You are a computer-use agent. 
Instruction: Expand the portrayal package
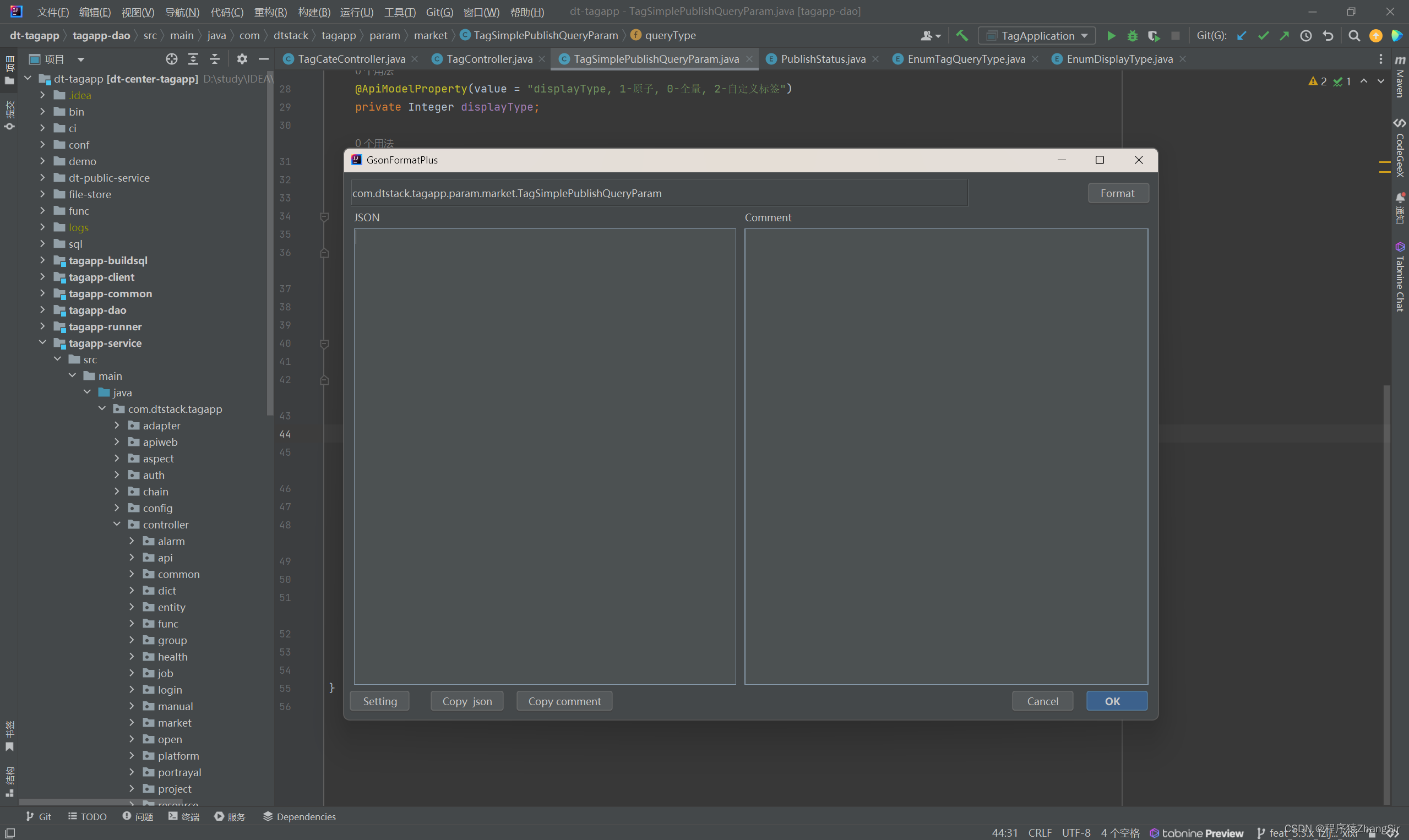(132, 772)
